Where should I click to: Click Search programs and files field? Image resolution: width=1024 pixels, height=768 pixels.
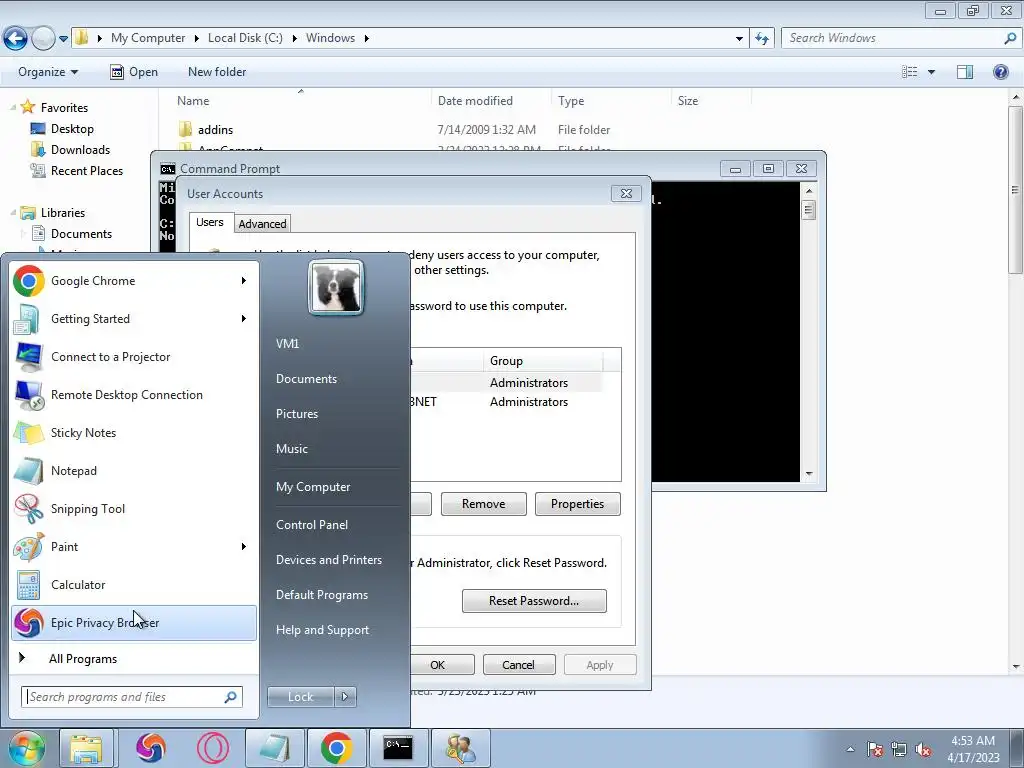click(132, 697)
